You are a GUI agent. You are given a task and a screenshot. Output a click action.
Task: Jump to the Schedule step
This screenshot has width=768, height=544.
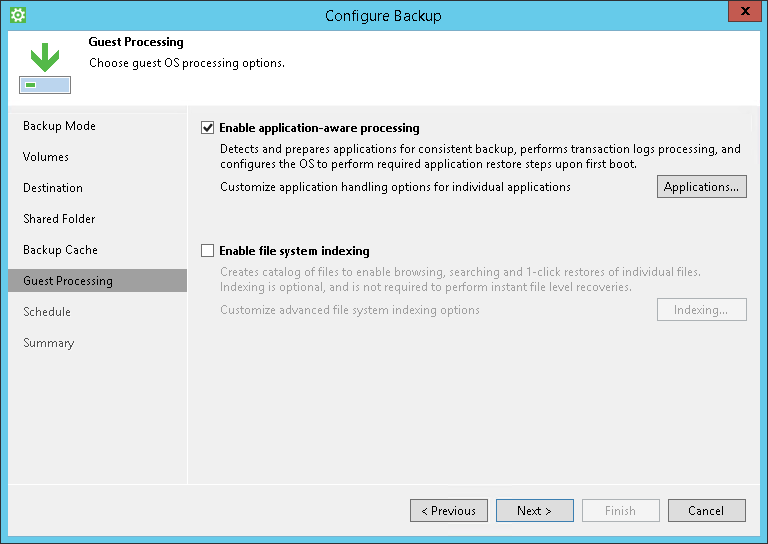pos(47,312)
